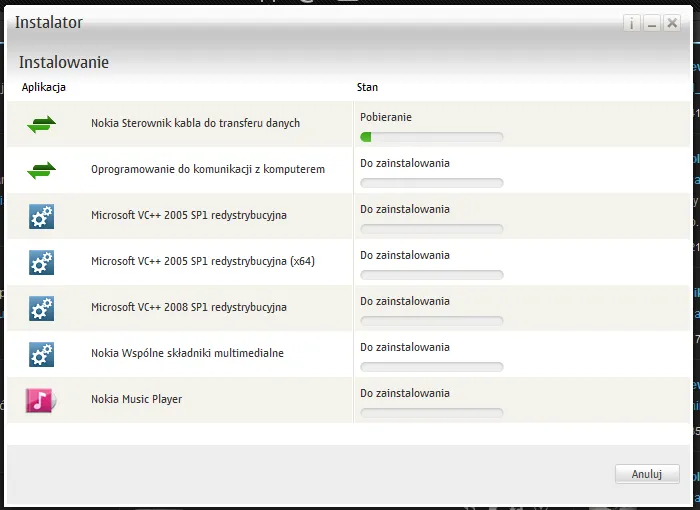The width and height of the screenshot is (700, 510).
Task: Close the Instalator window
Action: pos(672,23)
